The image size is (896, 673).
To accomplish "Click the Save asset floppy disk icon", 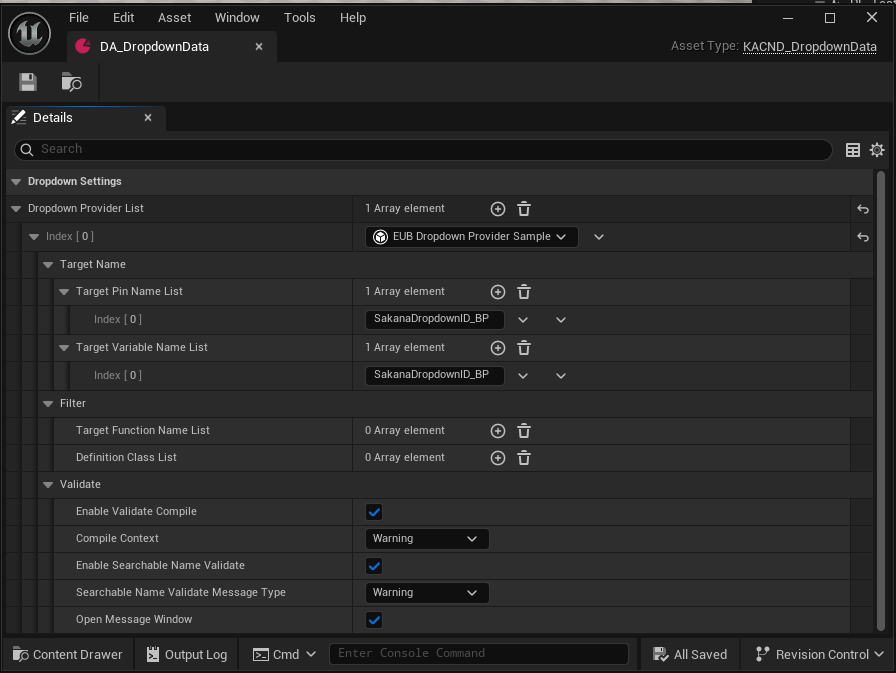I will 28,83.
